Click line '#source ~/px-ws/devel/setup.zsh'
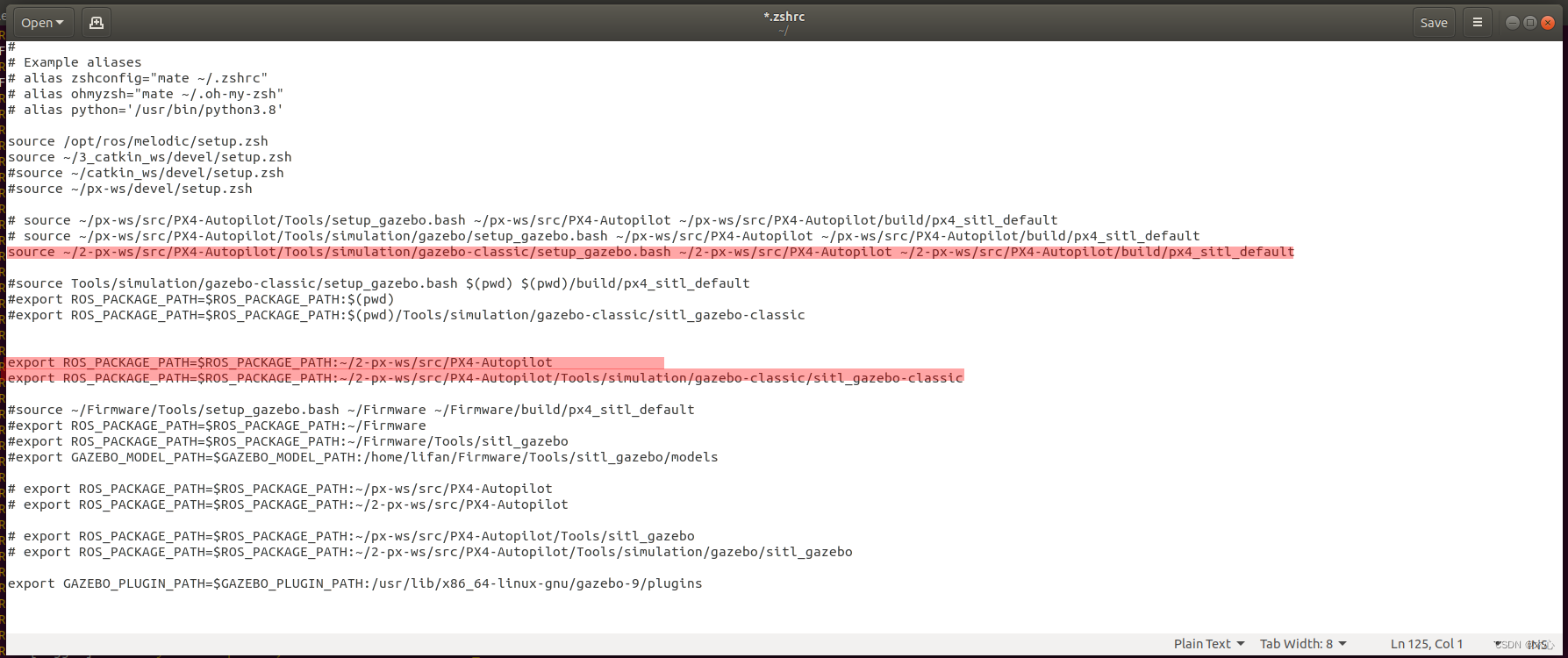1568x658 pixels. [130, 189]
